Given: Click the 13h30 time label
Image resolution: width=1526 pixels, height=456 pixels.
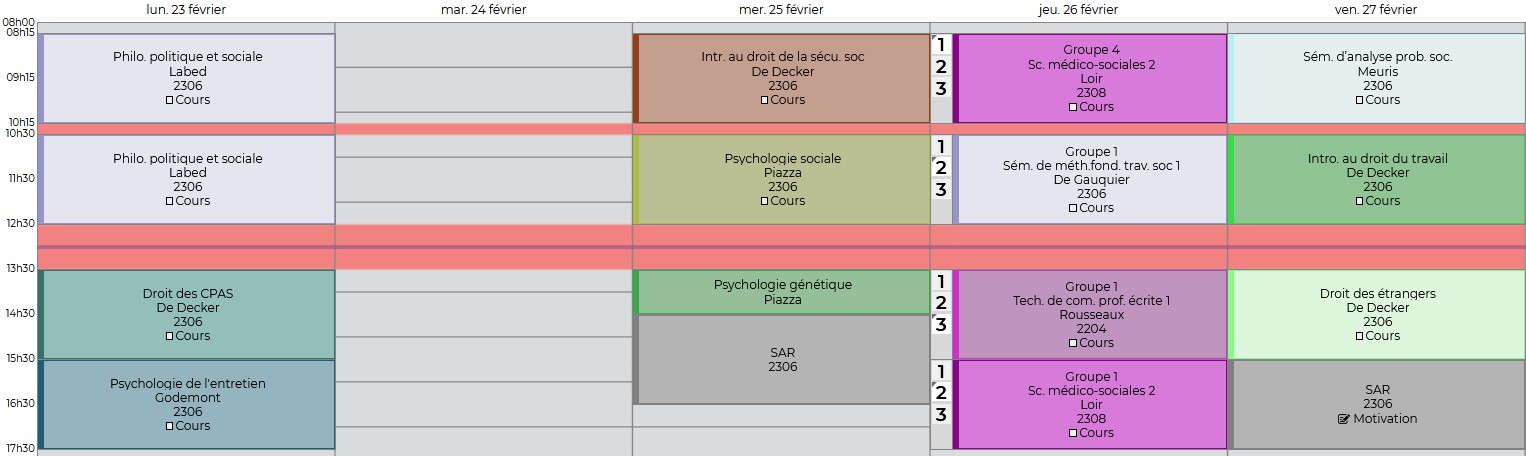Looking at the screenshot, I should coord(19,268).
